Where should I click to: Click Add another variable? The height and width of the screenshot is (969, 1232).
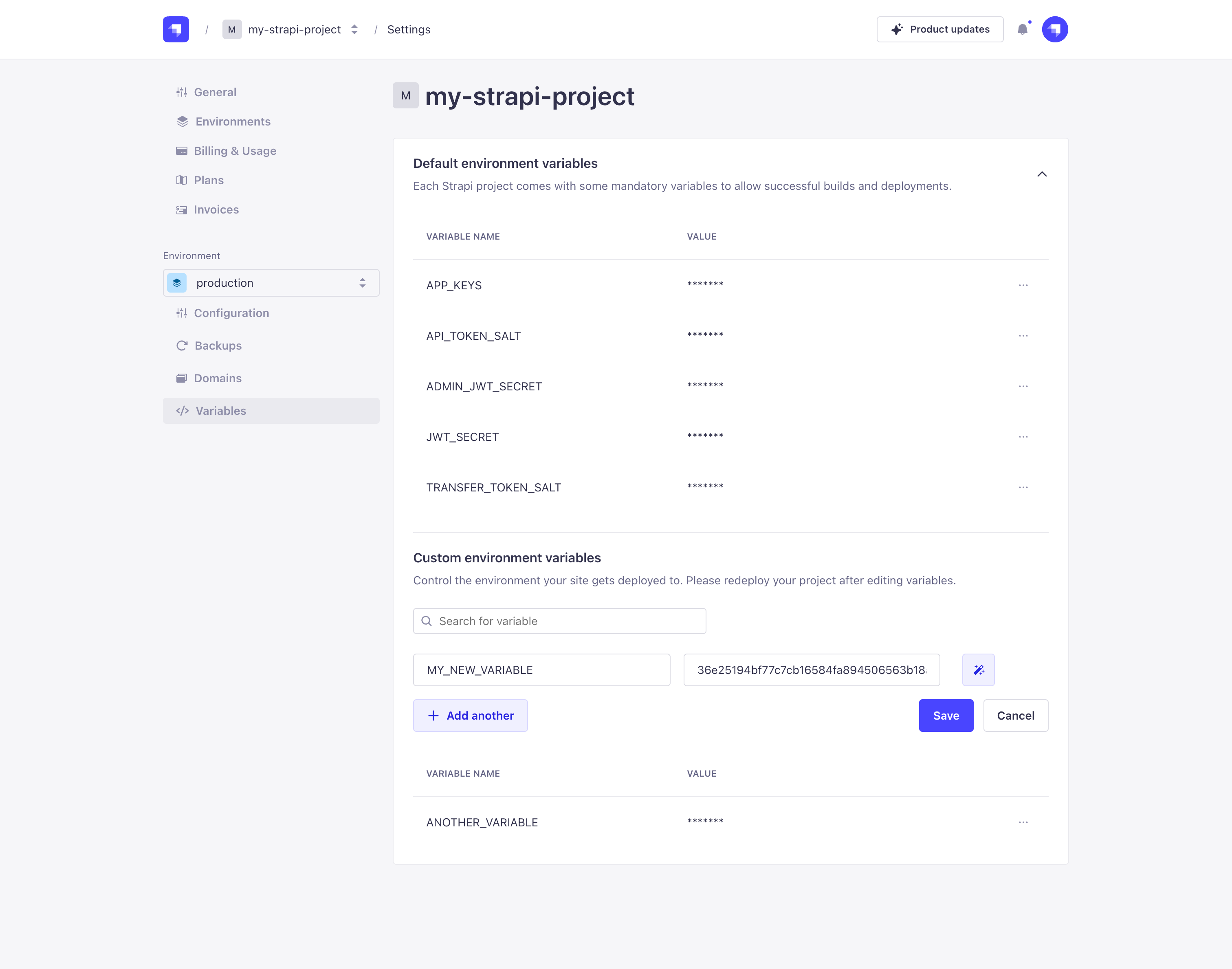[470, 716]
